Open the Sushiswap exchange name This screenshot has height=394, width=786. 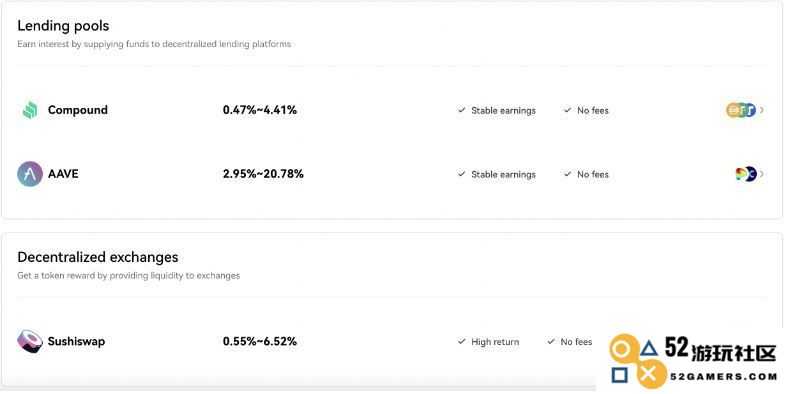point(76,341)
